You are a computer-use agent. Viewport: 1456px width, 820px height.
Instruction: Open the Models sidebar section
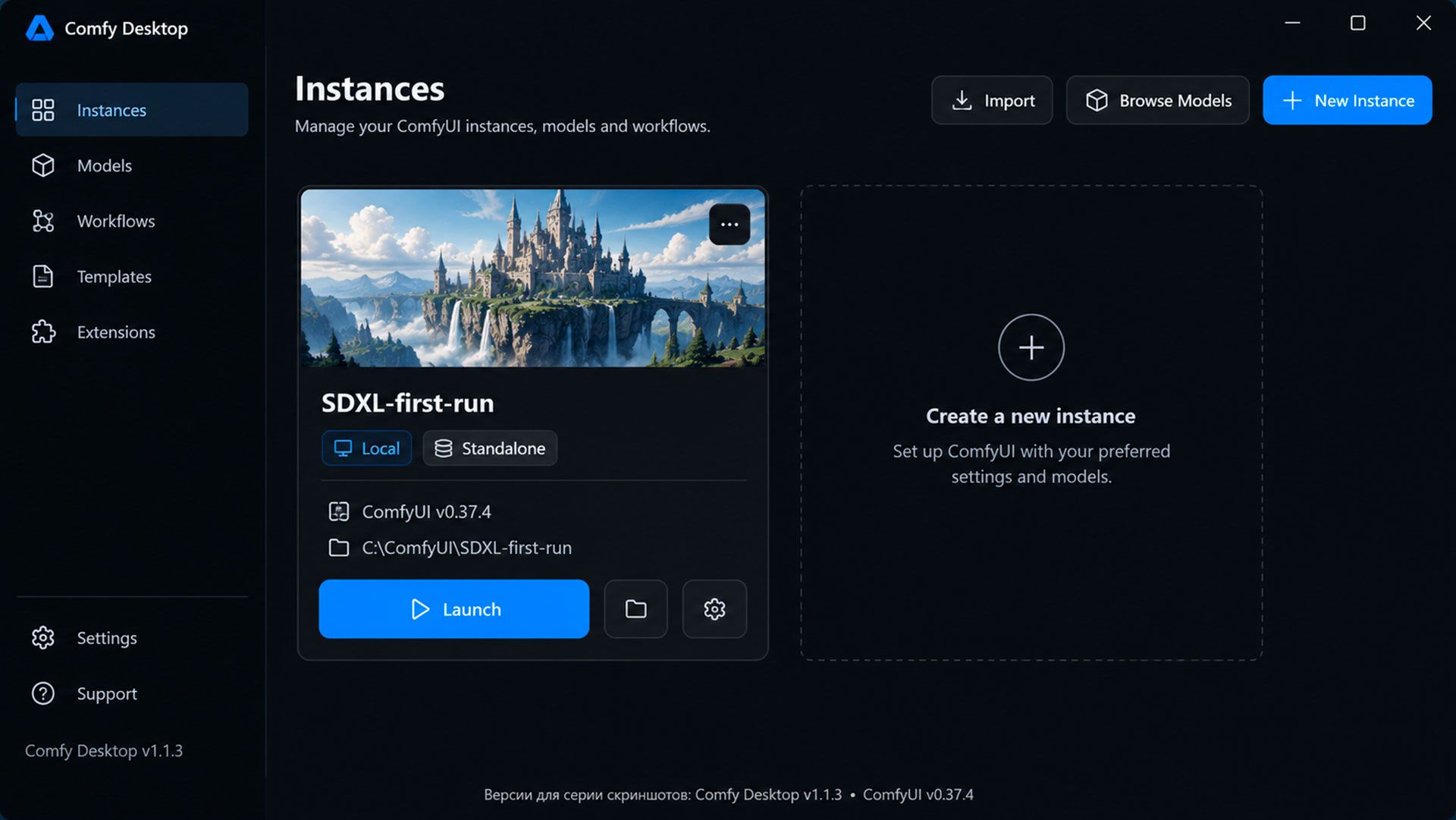132,165
